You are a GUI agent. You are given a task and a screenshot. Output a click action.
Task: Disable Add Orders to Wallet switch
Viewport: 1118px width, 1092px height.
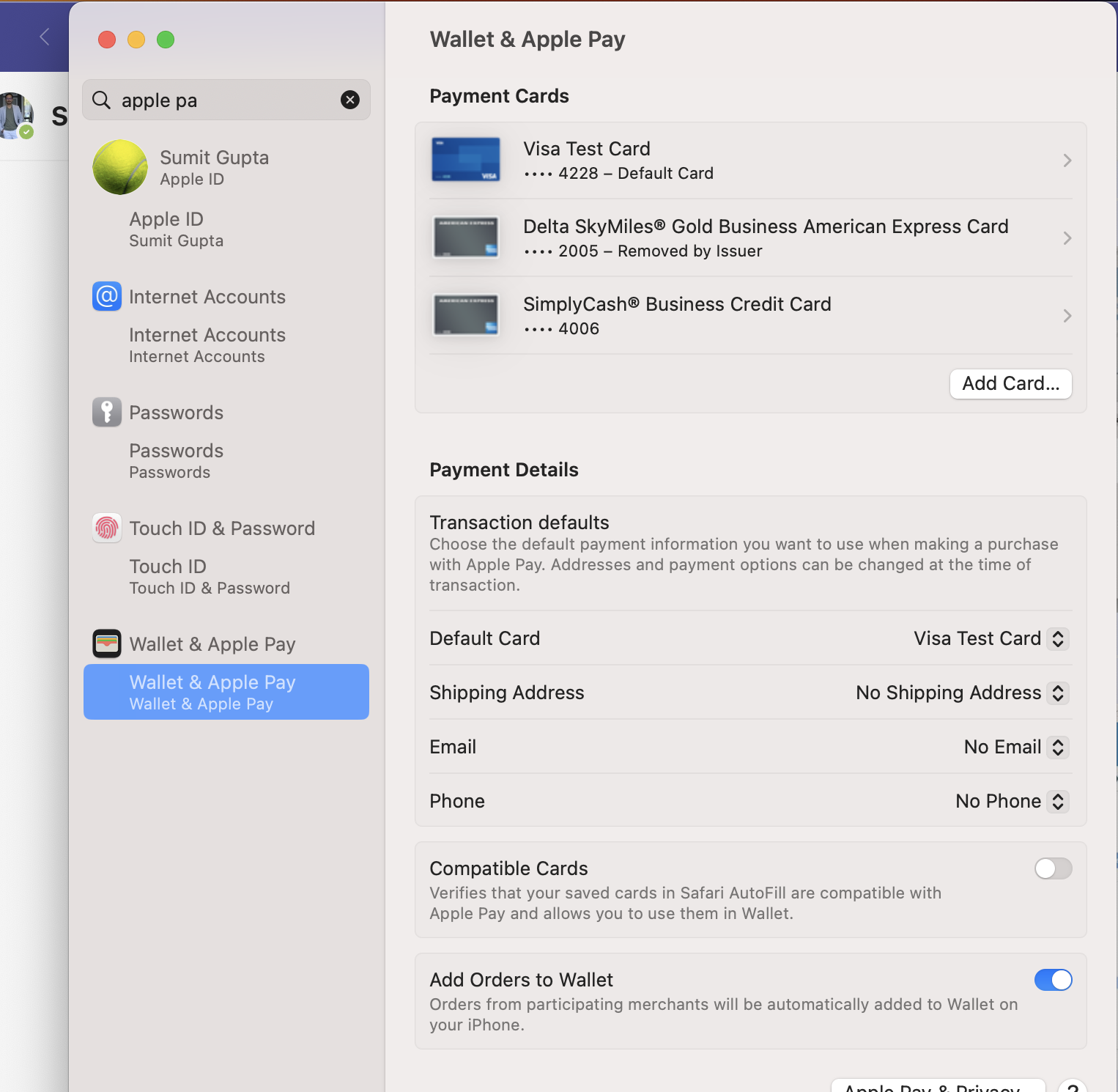pyautogui.click(x=1053, y=980)
